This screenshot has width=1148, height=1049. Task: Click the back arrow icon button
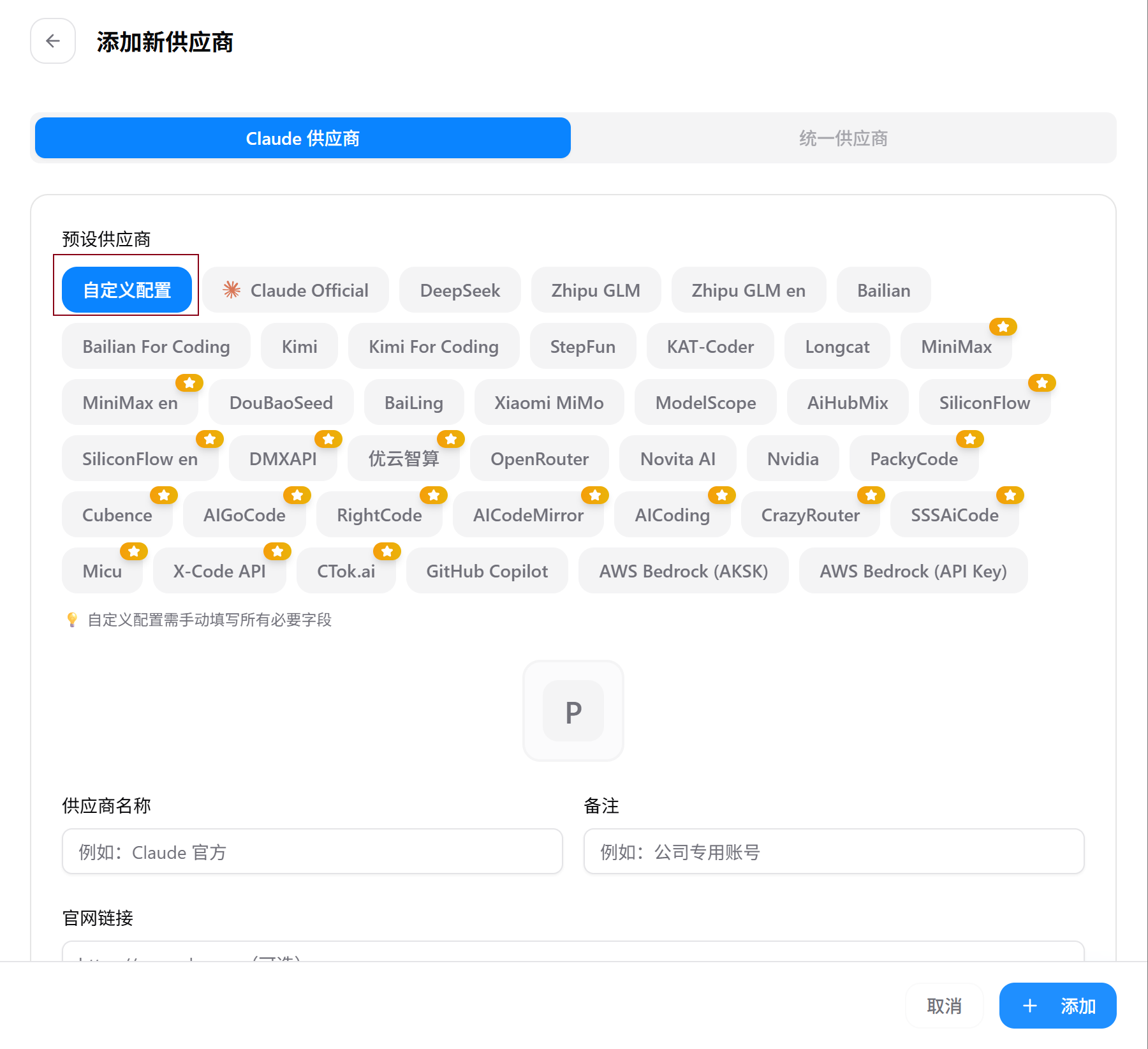coord(53,41)
